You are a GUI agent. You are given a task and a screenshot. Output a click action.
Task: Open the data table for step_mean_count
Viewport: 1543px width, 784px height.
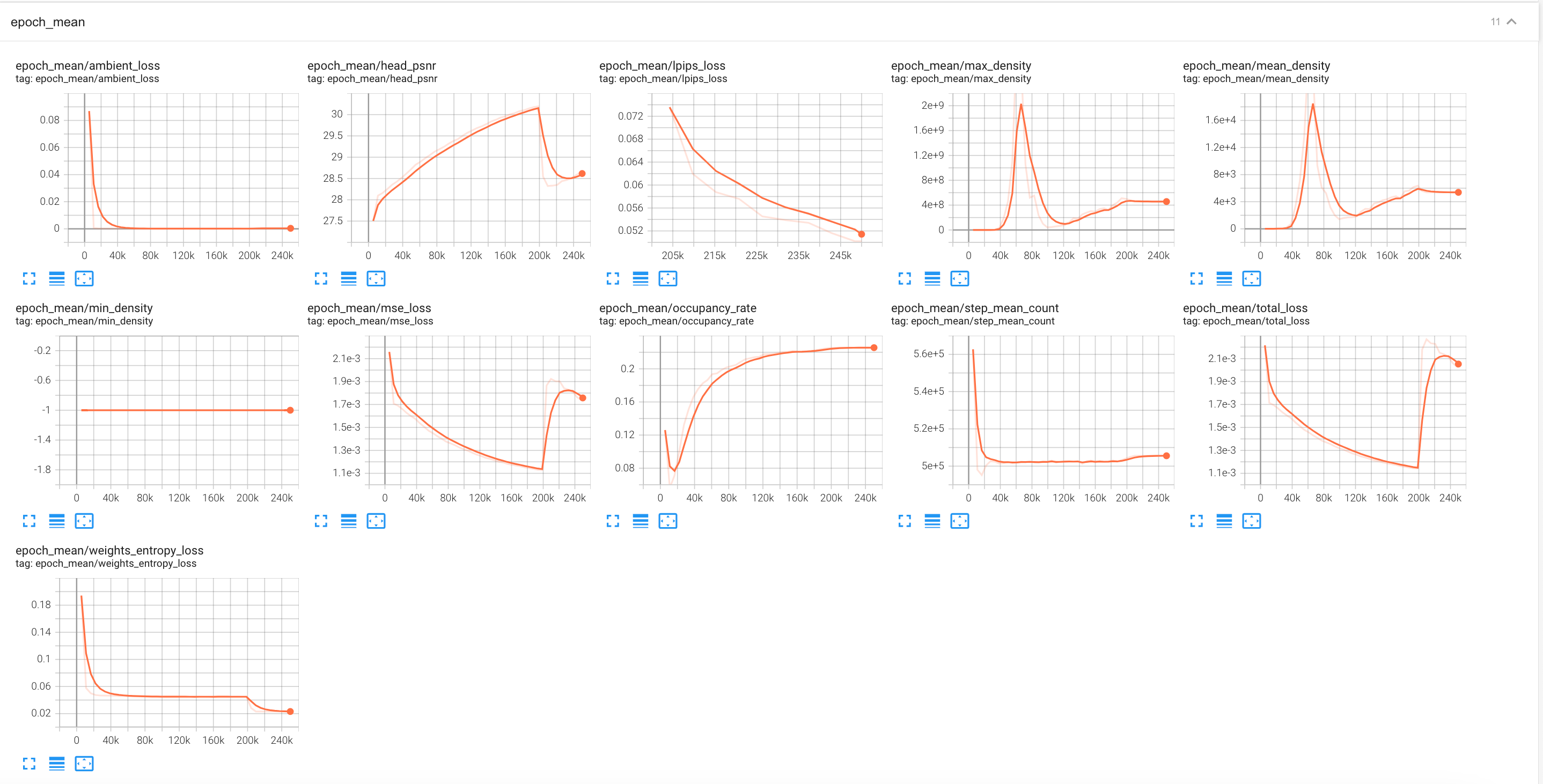click(931, 521)
